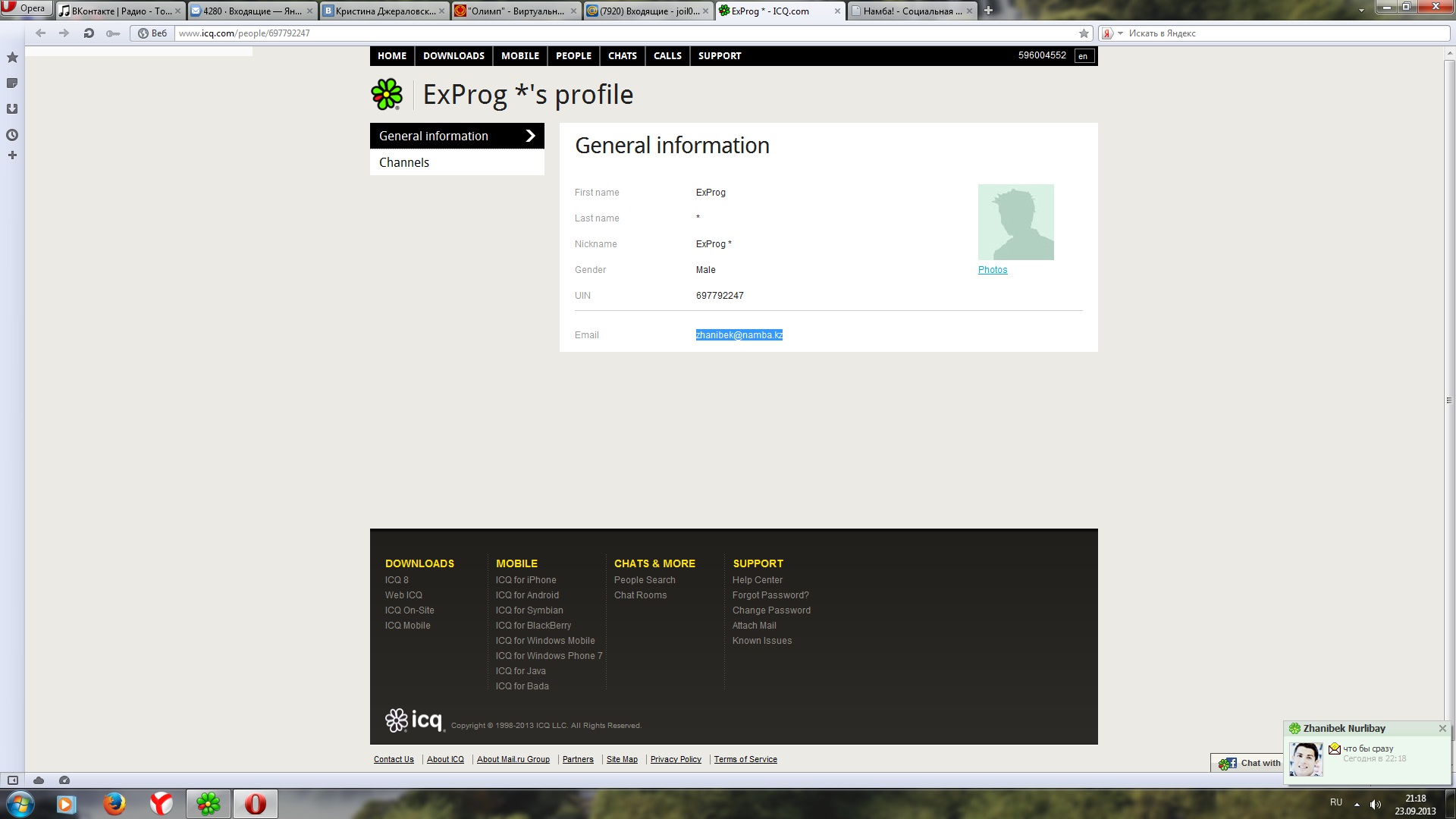The image size is (1456, 819).
Task: Open Privacy Policy link
Action: point(676,759)
